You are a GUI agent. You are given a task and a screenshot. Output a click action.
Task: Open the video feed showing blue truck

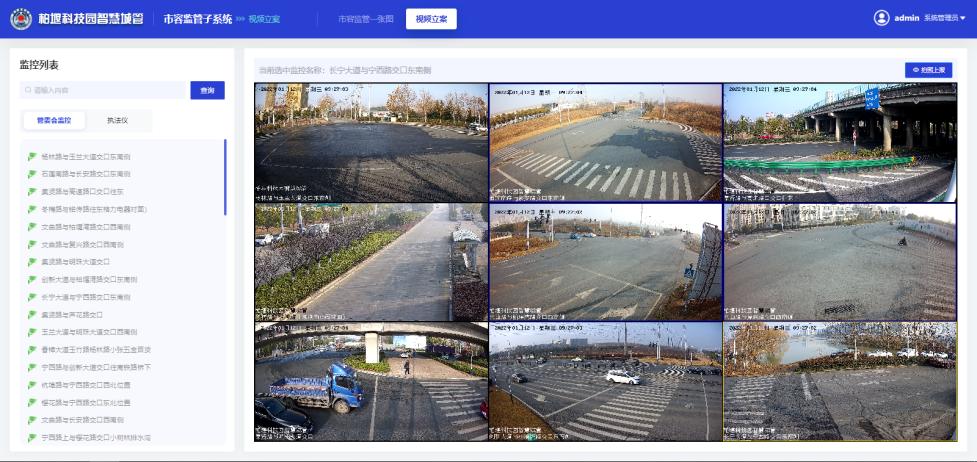coord(371,381)
